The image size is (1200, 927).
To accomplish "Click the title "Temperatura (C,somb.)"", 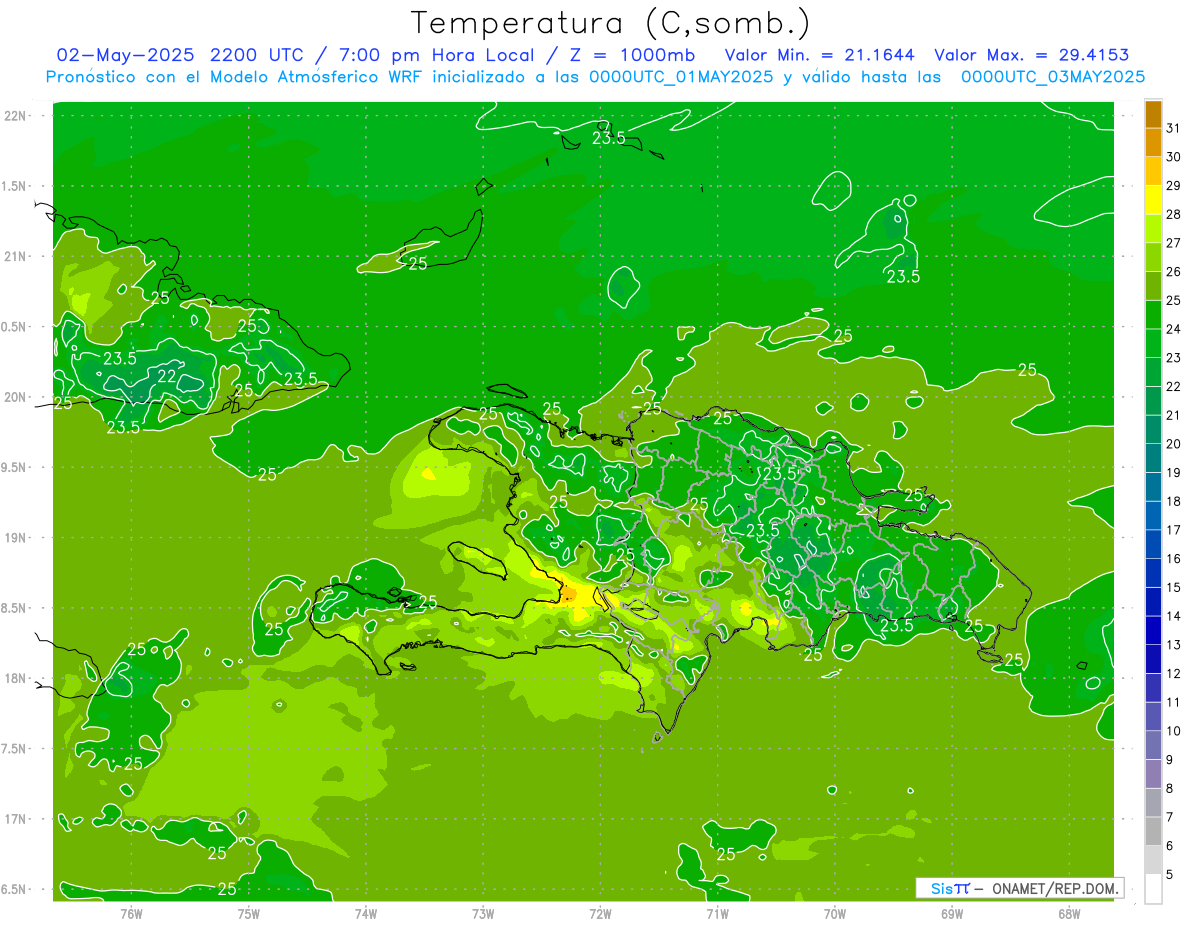I will click(x=610, y=22).
